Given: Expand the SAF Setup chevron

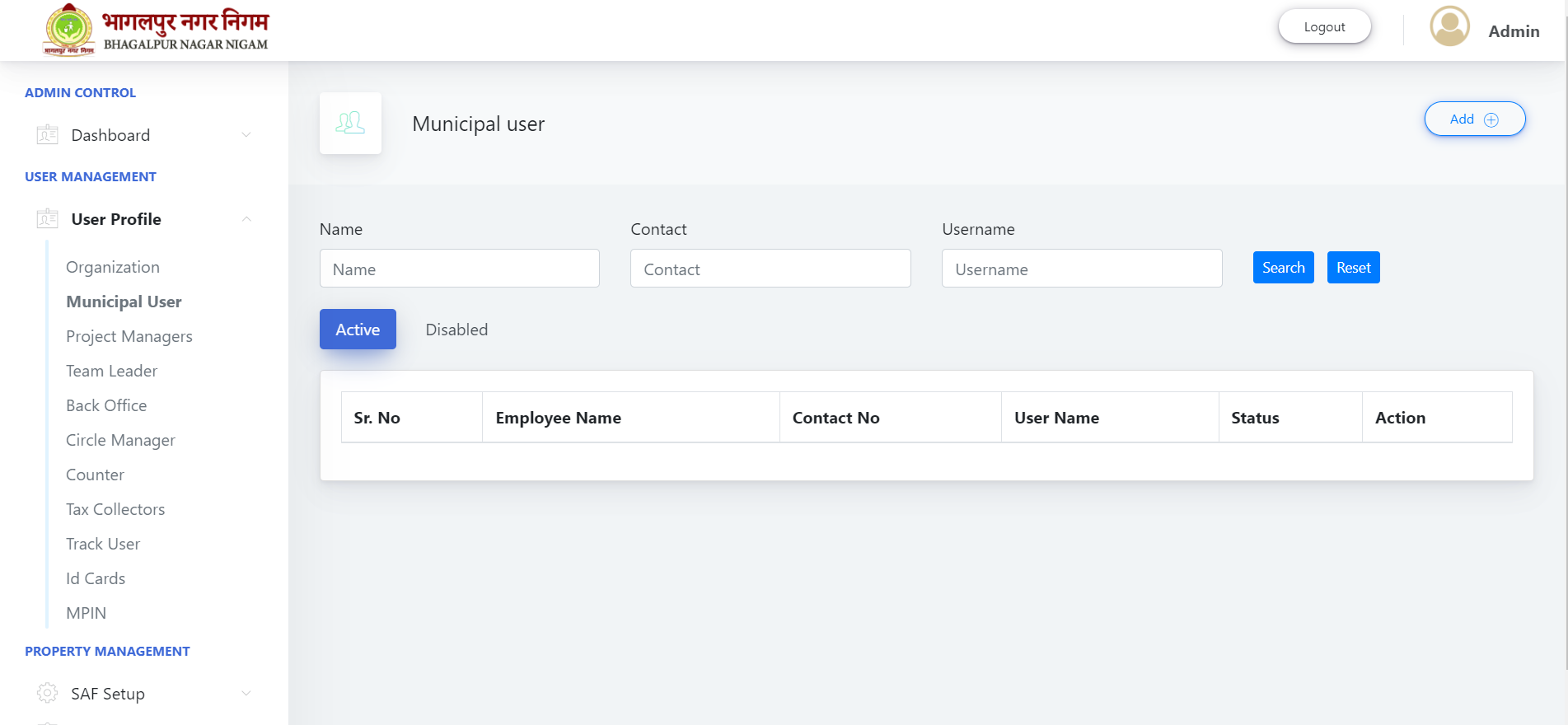Looking at the screenshot, I should tap(246, 693).
